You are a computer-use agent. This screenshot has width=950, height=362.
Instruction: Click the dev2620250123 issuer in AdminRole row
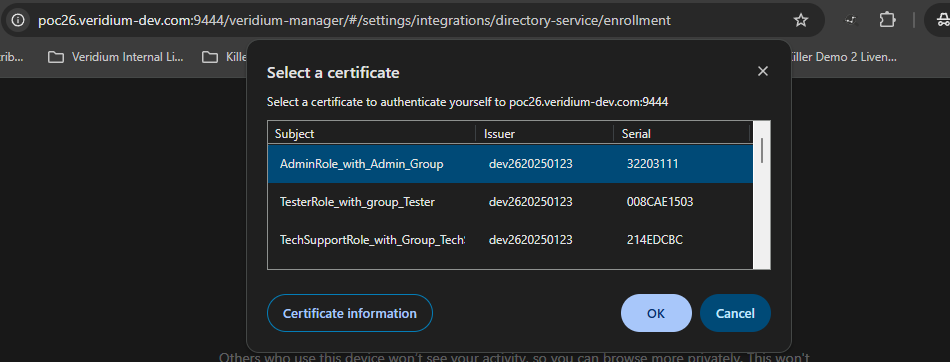click(x=531, y=164)
